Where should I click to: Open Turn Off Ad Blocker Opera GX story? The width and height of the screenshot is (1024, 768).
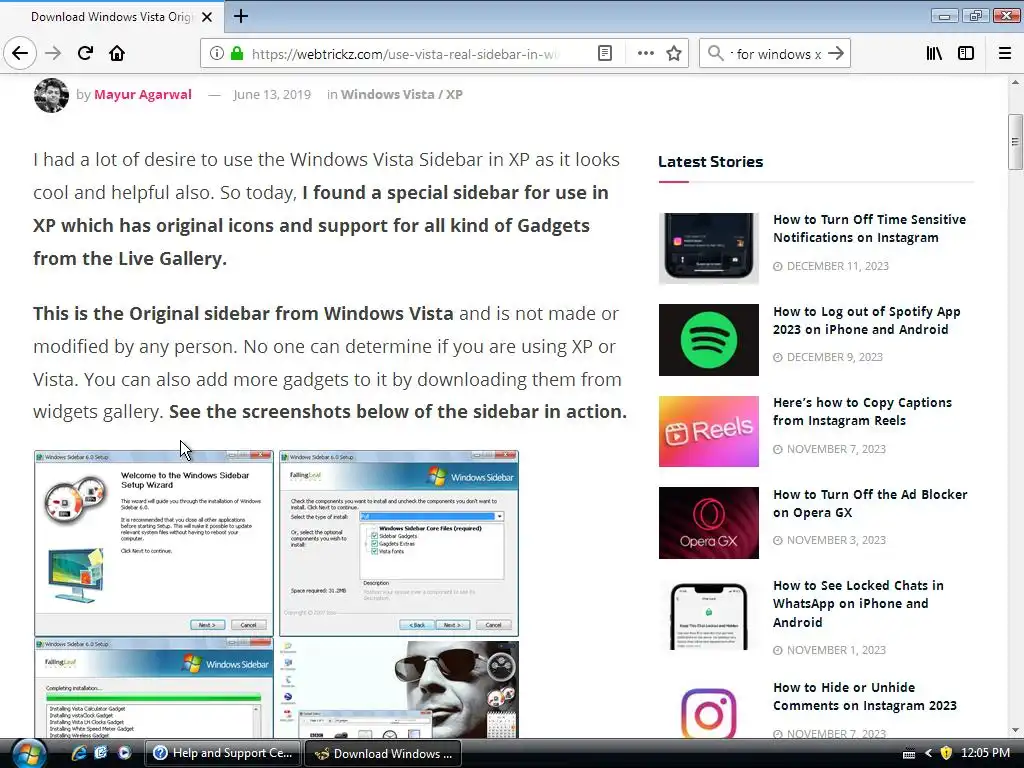(870, 504)
